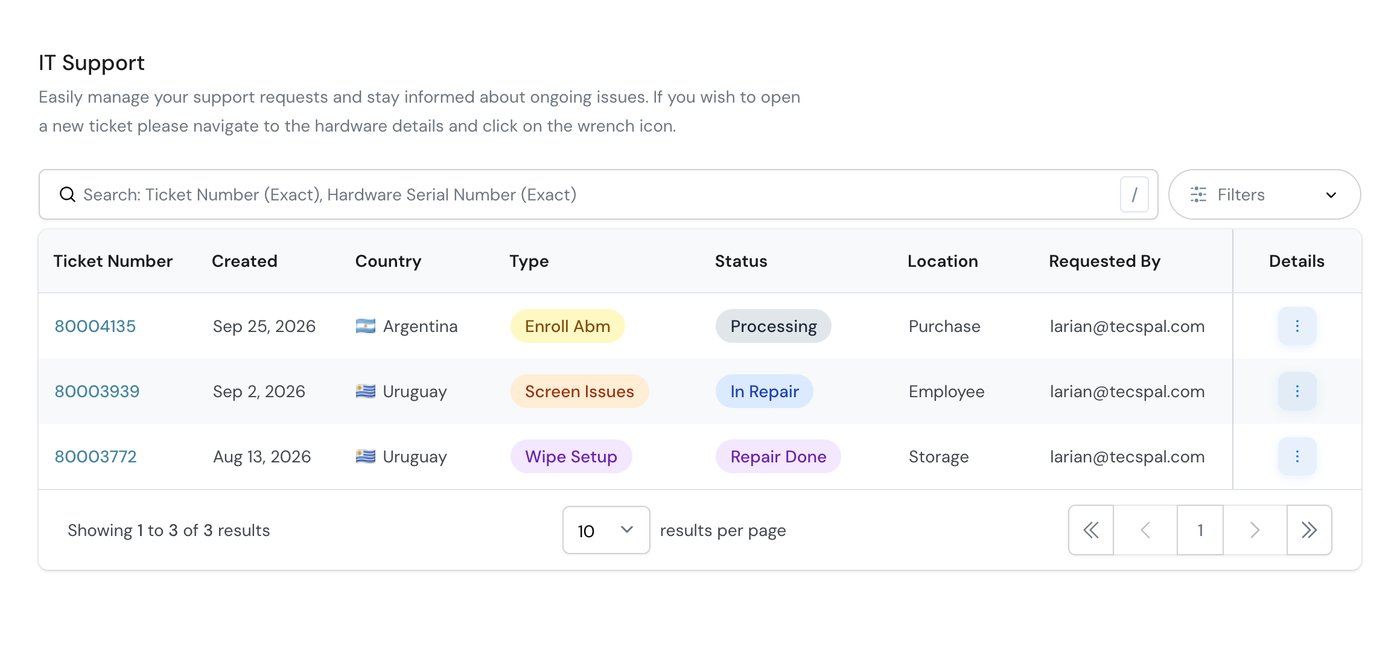Jump to the first results page
This screenshot has width=1400, height=664.
click(1091, 530)
